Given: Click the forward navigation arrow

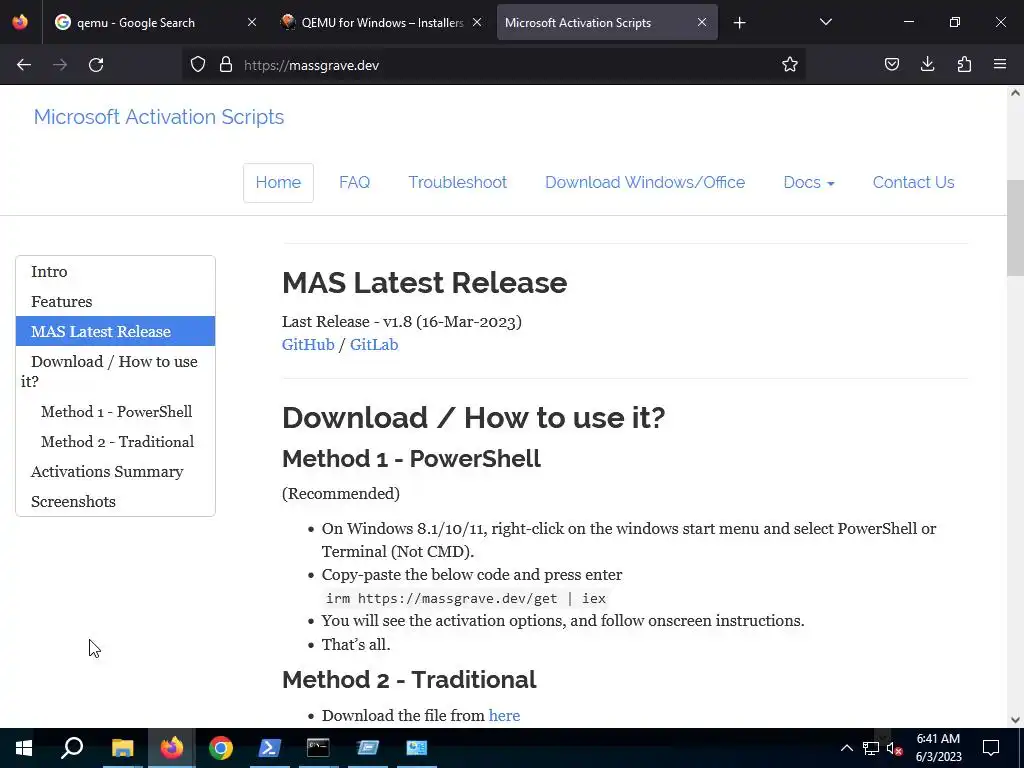Looking at the screenshot, I should pyautogui.click(x=60, y=65).
